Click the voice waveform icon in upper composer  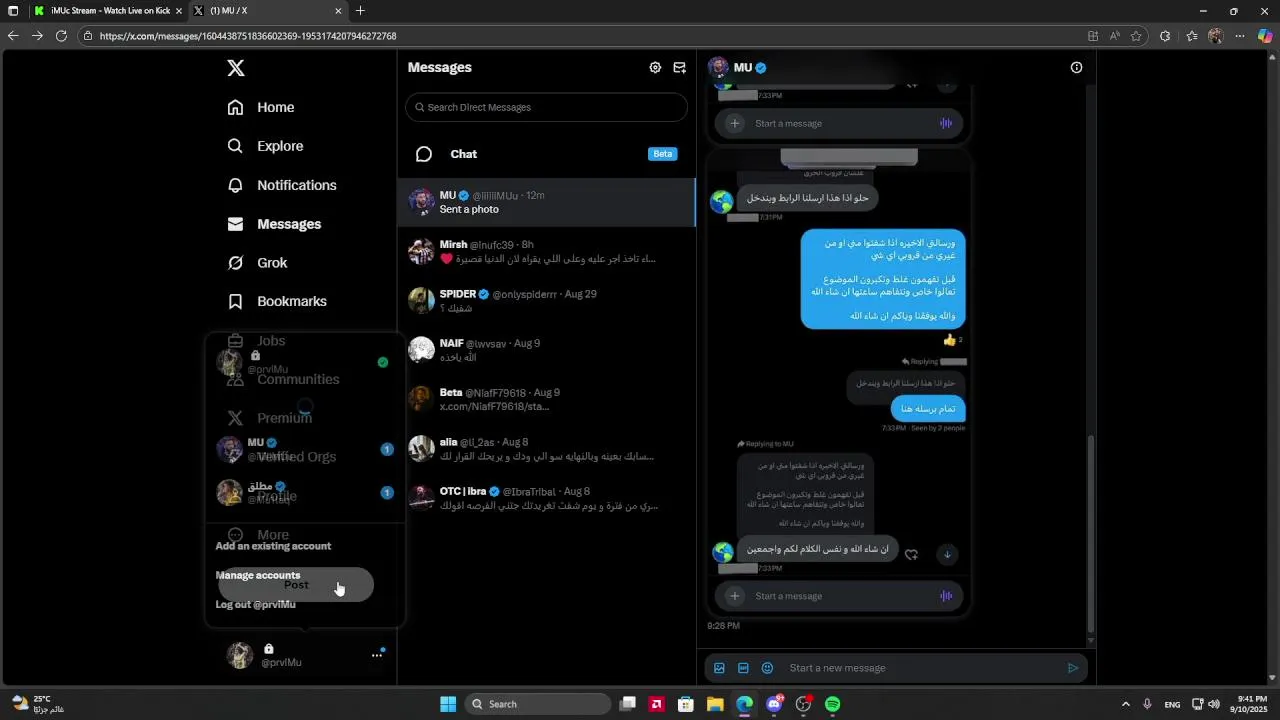(945, 123)
